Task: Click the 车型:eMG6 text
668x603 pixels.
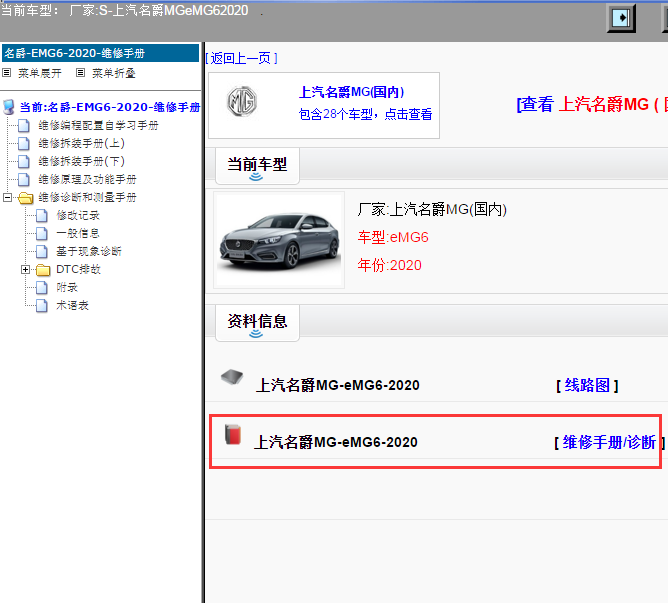Action: click(393, 237)
